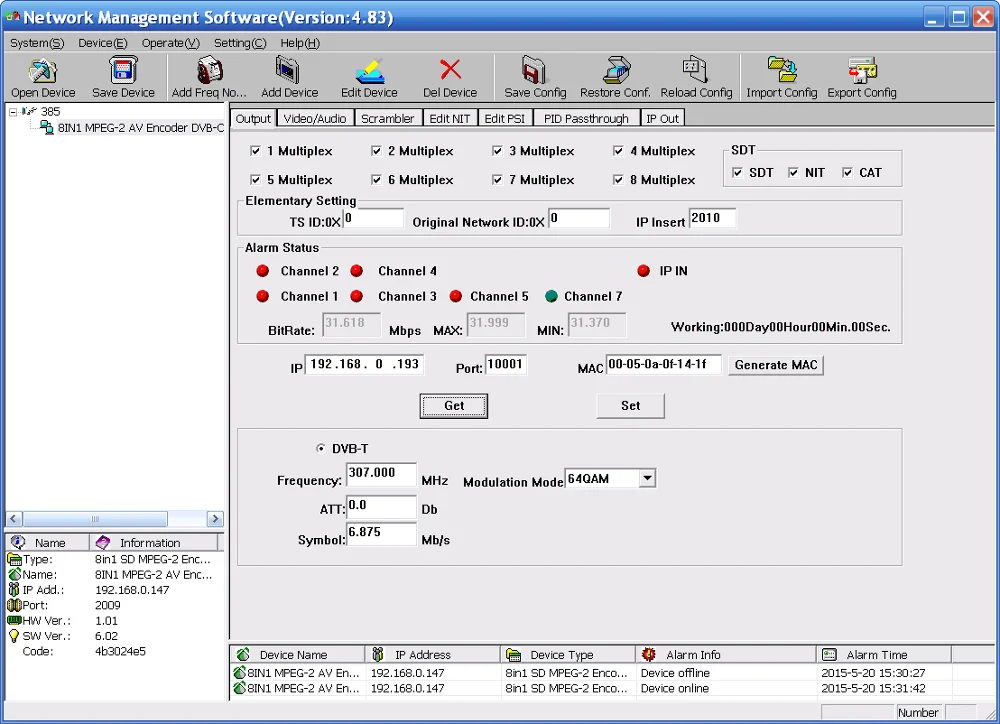Click the Open Device toolbar icon
Screen dimensions: 1000x724
43,71
